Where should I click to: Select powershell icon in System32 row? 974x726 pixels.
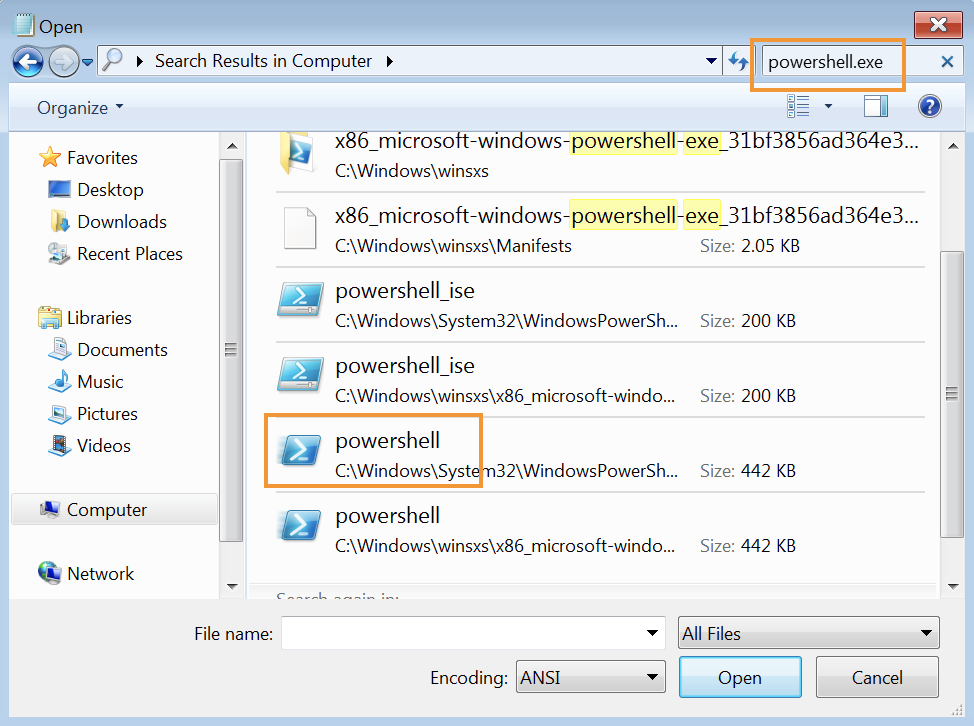(x=301, y=450)
